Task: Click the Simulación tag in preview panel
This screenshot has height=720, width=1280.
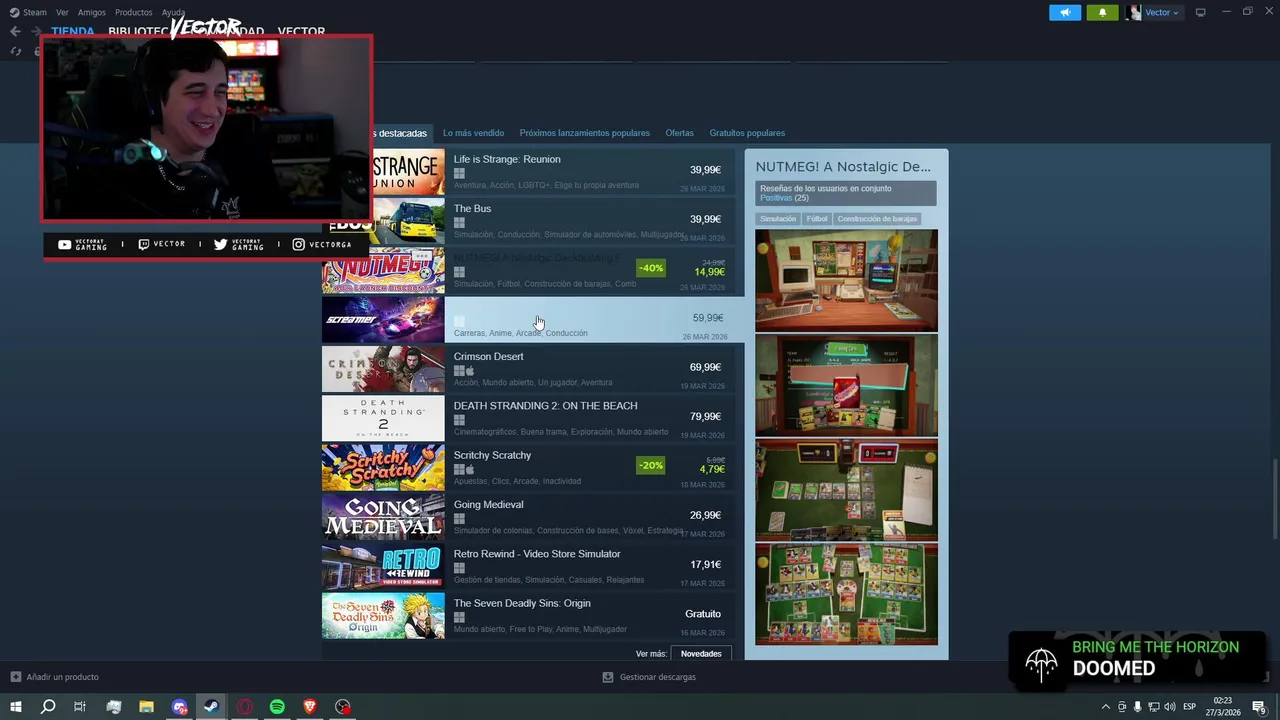Action: pyautogui.click(x=777, y=219)
